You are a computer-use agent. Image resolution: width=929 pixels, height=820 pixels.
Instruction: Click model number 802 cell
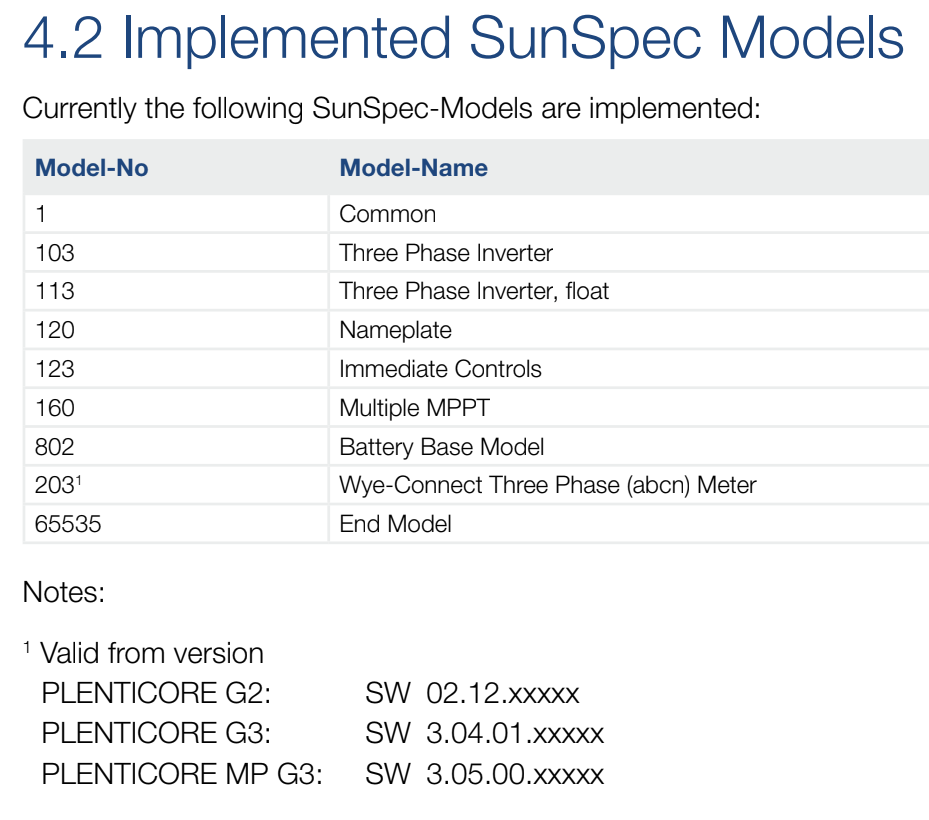click(55, 447)
